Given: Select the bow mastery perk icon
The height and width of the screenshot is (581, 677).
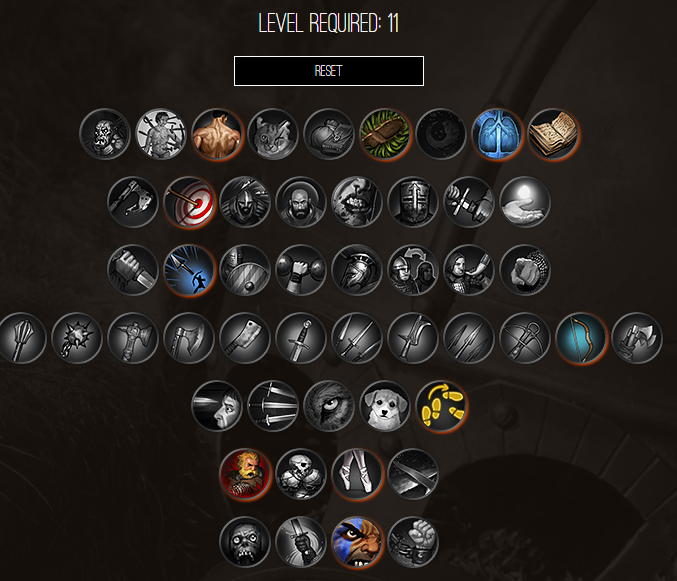Looking at the screenshot, I should 581,338.
